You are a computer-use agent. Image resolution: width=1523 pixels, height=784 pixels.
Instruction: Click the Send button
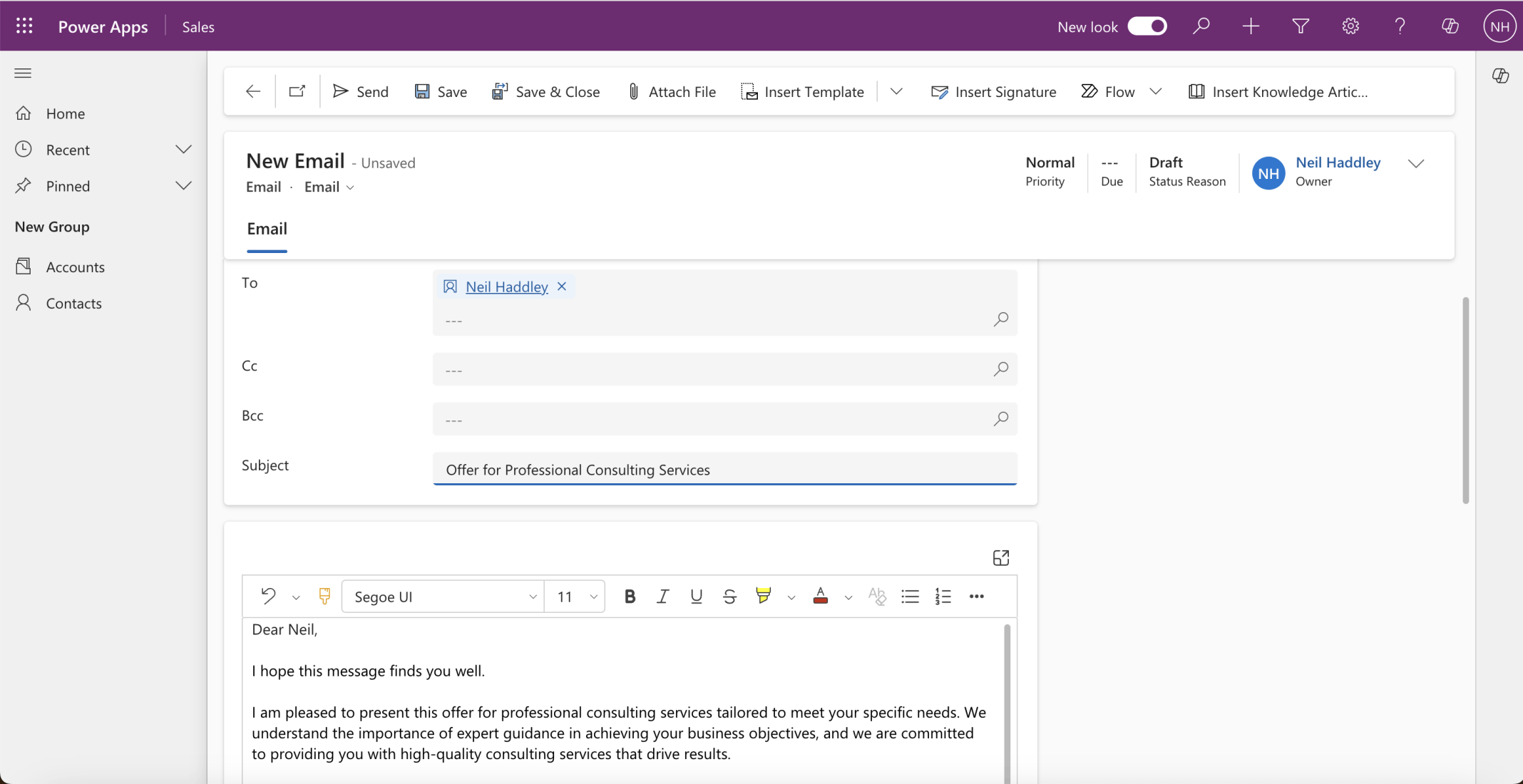[x=361, y=91]
